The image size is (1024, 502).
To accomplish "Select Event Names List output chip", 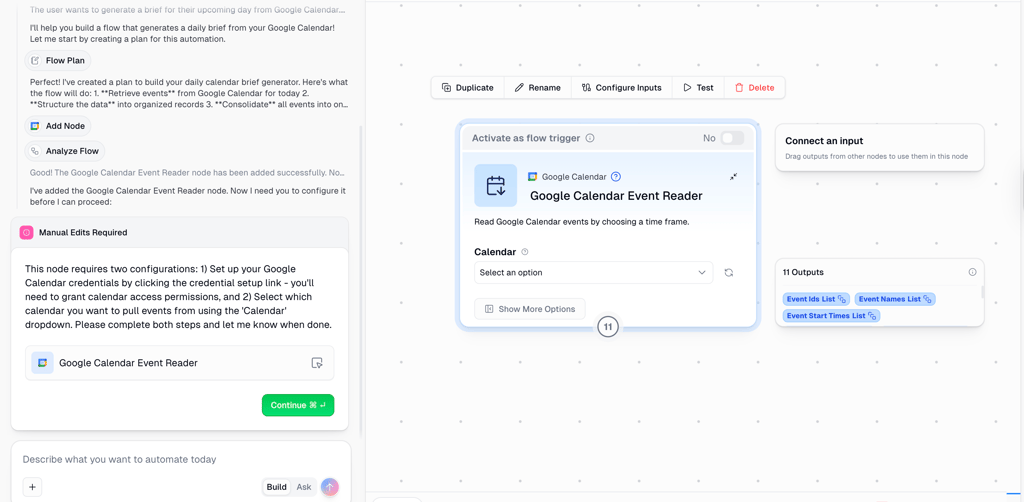I will (x=895, y=299).
